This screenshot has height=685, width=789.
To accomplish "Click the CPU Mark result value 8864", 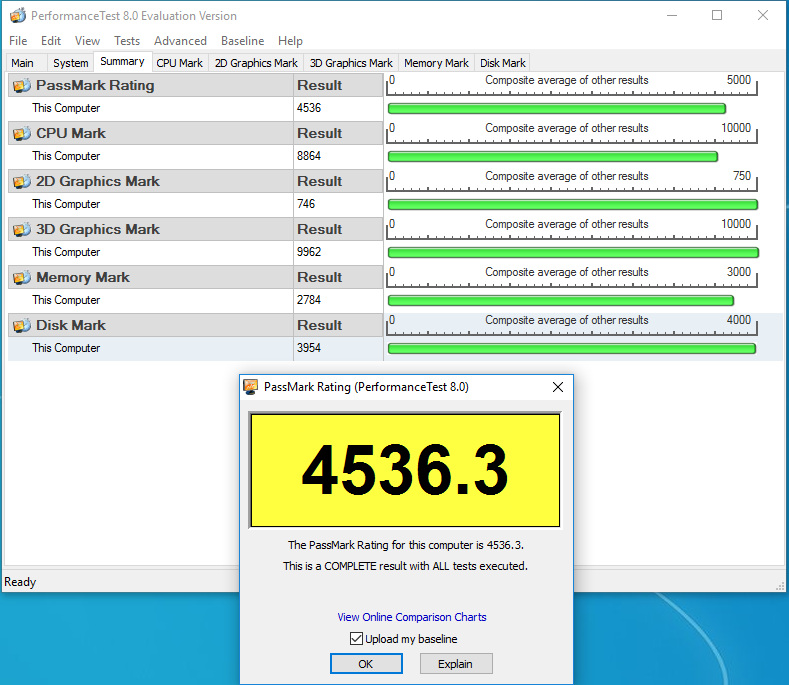I will coord(308,156).
